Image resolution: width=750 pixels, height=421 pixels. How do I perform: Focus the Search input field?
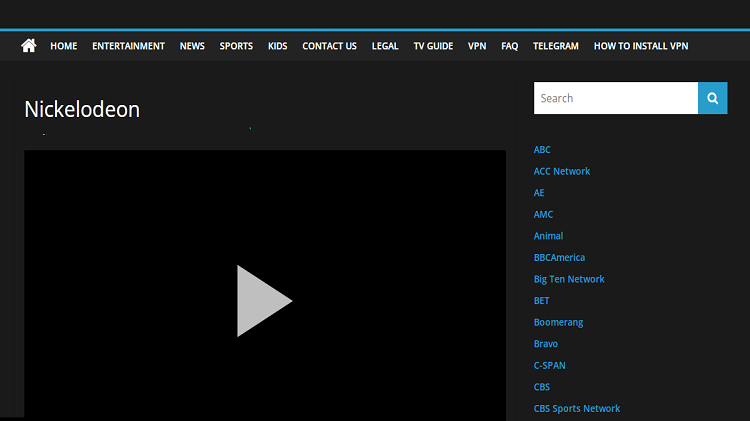pyautogui.click(x=616, y=98)
